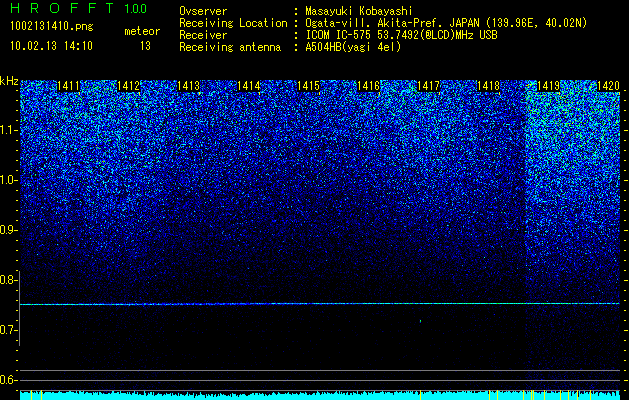
Task: Click observer name Masayuki Kobayashi
Action: point(359,11)
